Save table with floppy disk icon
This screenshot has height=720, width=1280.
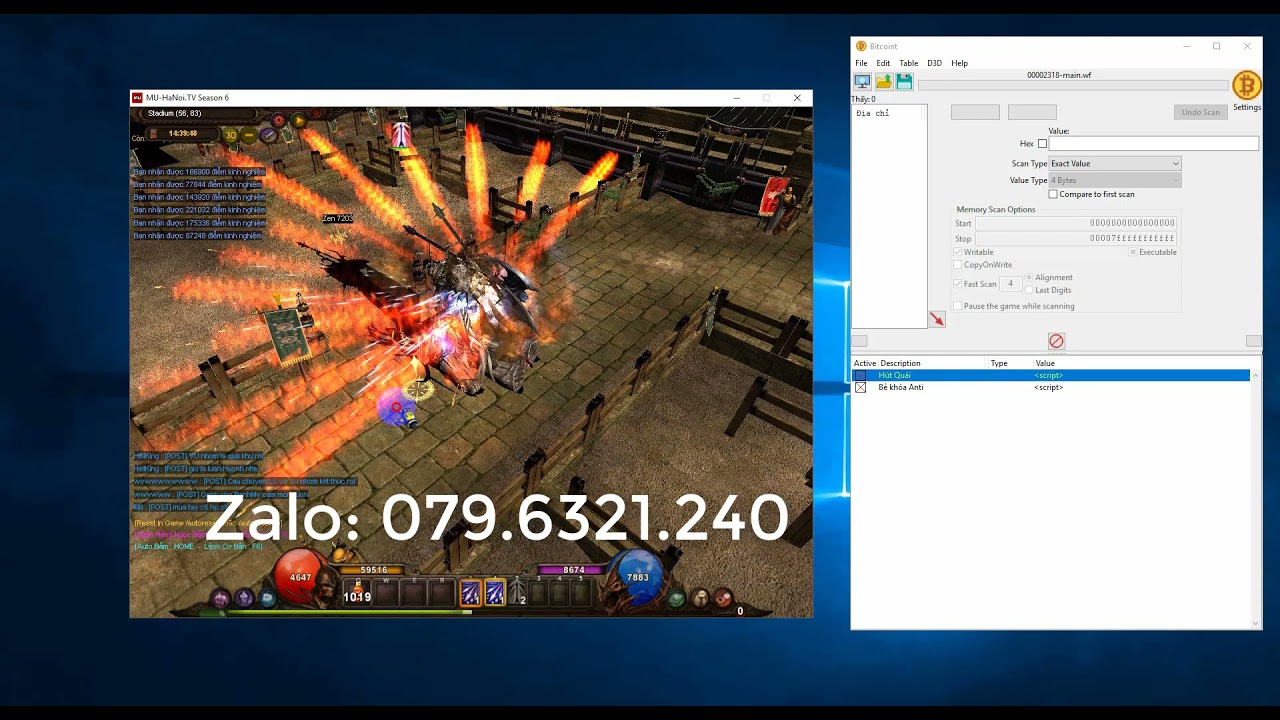[904, 81]
